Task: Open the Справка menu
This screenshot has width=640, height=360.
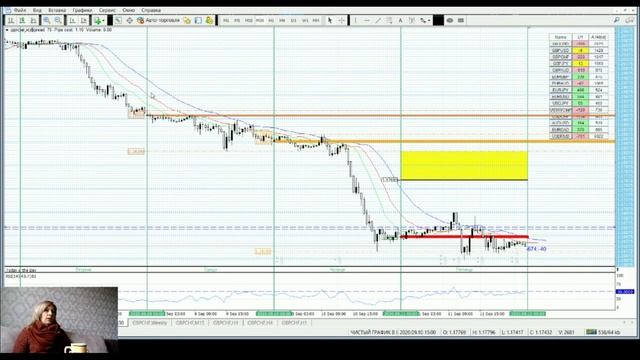Action: pos(151,10)
